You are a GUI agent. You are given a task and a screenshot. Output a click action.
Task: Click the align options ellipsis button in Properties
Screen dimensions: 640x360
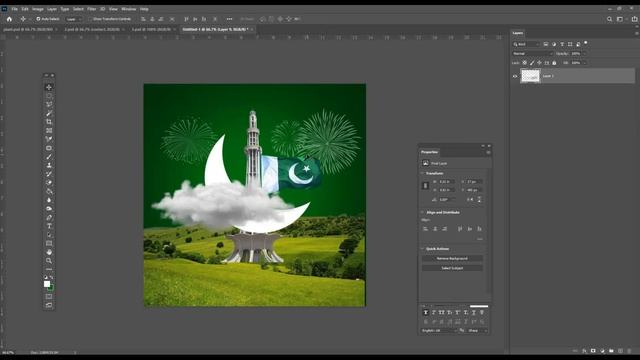(480, 239)
